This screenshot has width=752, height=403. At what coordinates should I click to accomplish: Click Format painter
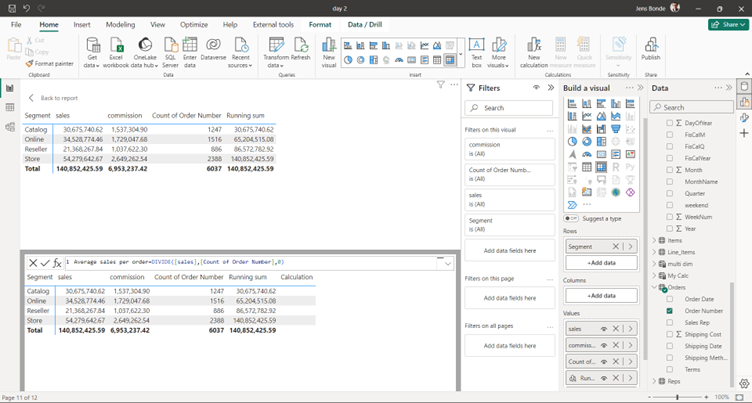pyautogui.click(x=49, y=63)
